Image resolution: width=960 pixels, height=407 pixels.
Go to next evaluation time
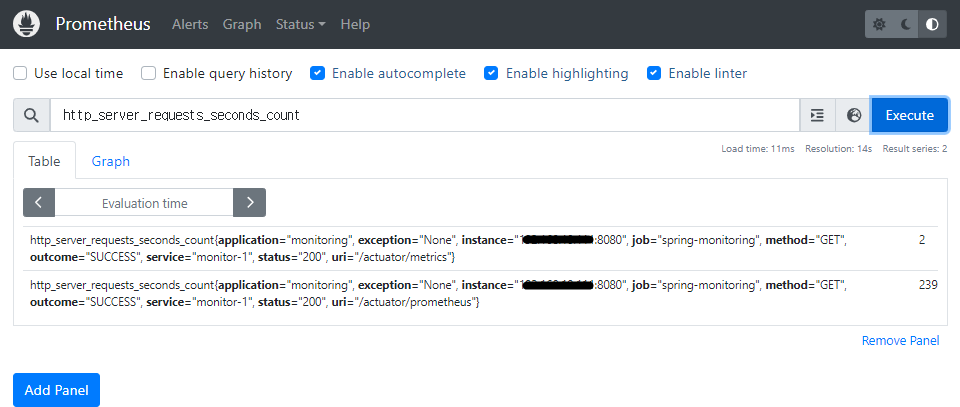[x=250, y=203]
